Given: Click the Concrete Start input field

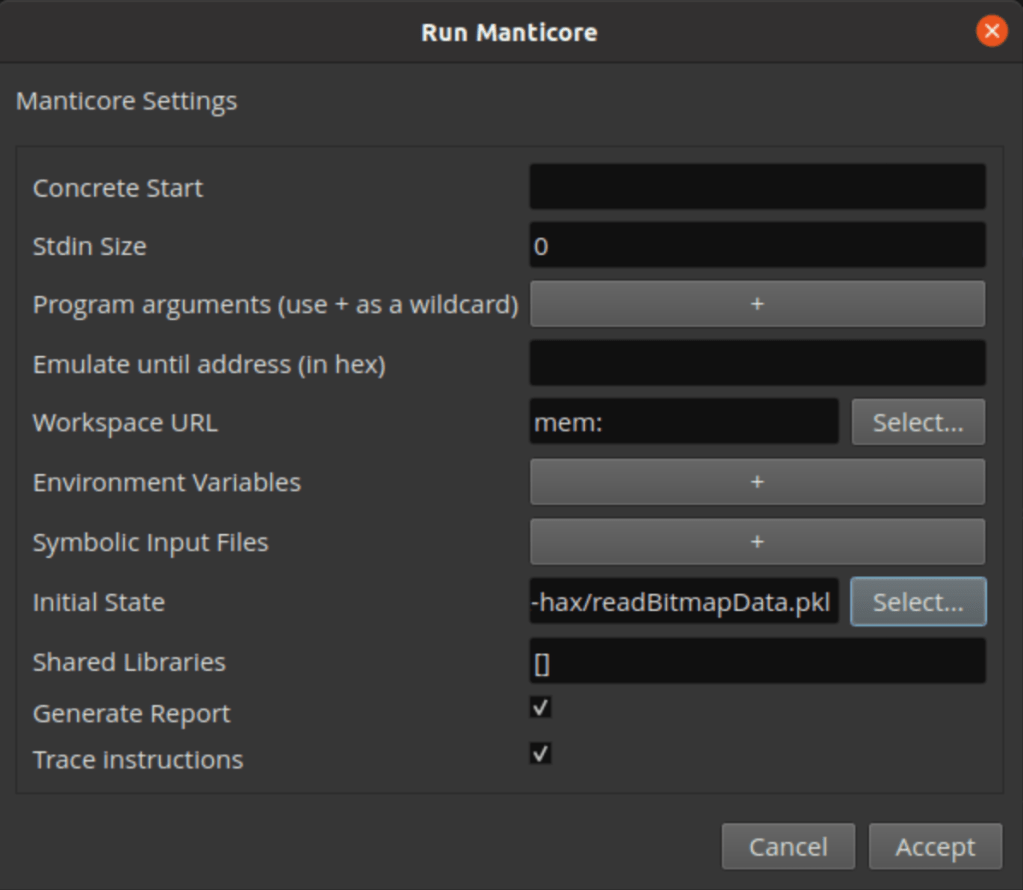Looking at the screenshot, I should coord(757,187).
